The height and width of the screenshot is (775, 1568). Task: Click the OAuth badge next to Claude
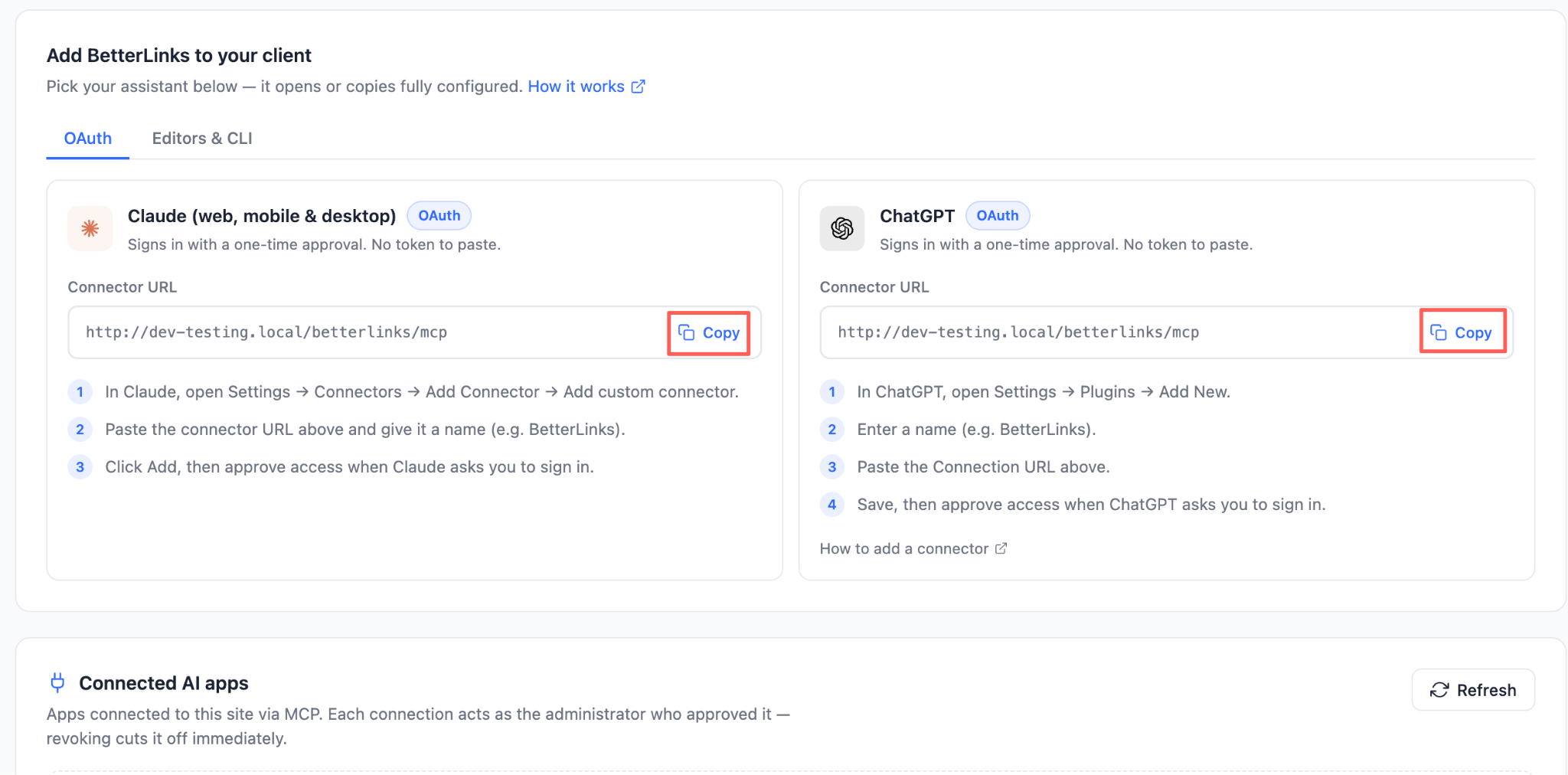[x=439, y=216]
